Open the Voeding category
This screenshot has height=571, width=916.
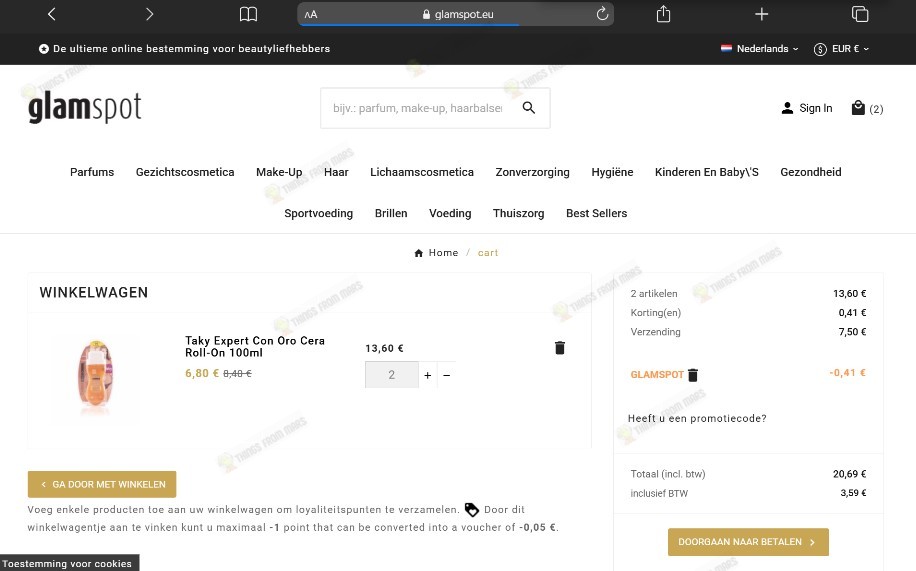(x=450, y=213)
